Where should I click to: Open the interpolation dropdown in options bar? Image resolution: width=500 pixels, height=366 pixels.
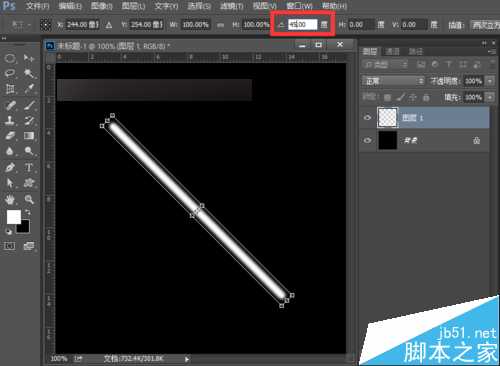click(x=485, y=25)
